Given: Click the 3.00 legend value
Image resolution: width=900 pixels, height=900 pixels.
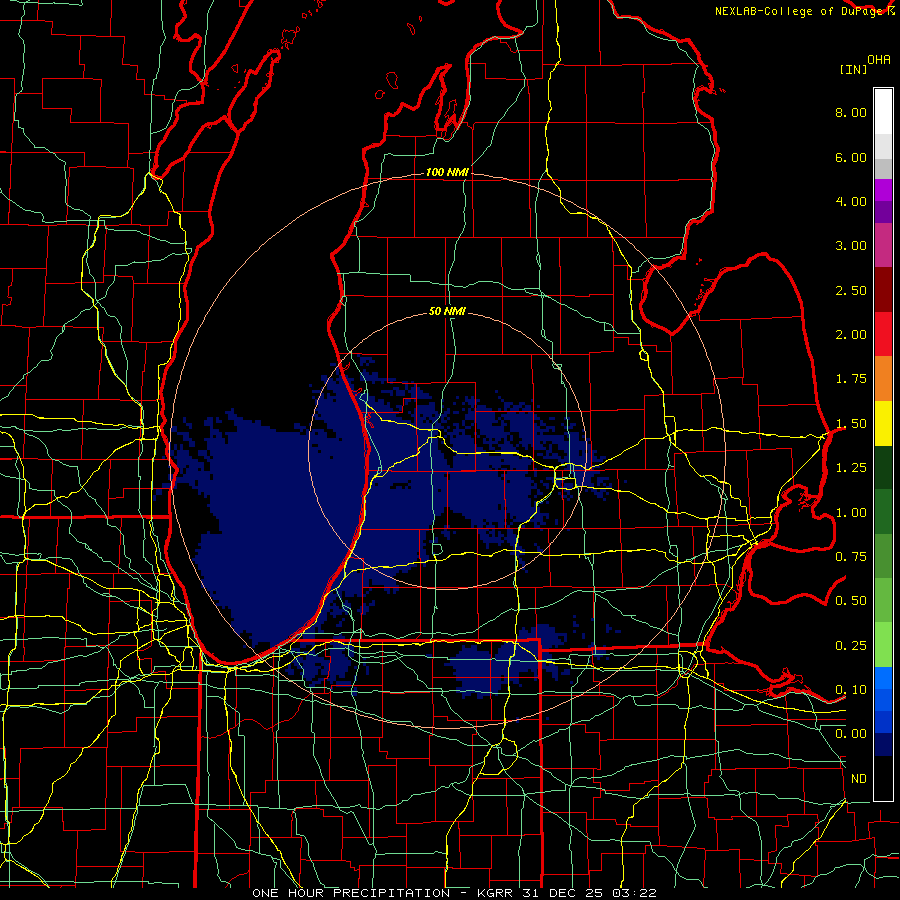Looking at the screenshot, I should point(851,246).
